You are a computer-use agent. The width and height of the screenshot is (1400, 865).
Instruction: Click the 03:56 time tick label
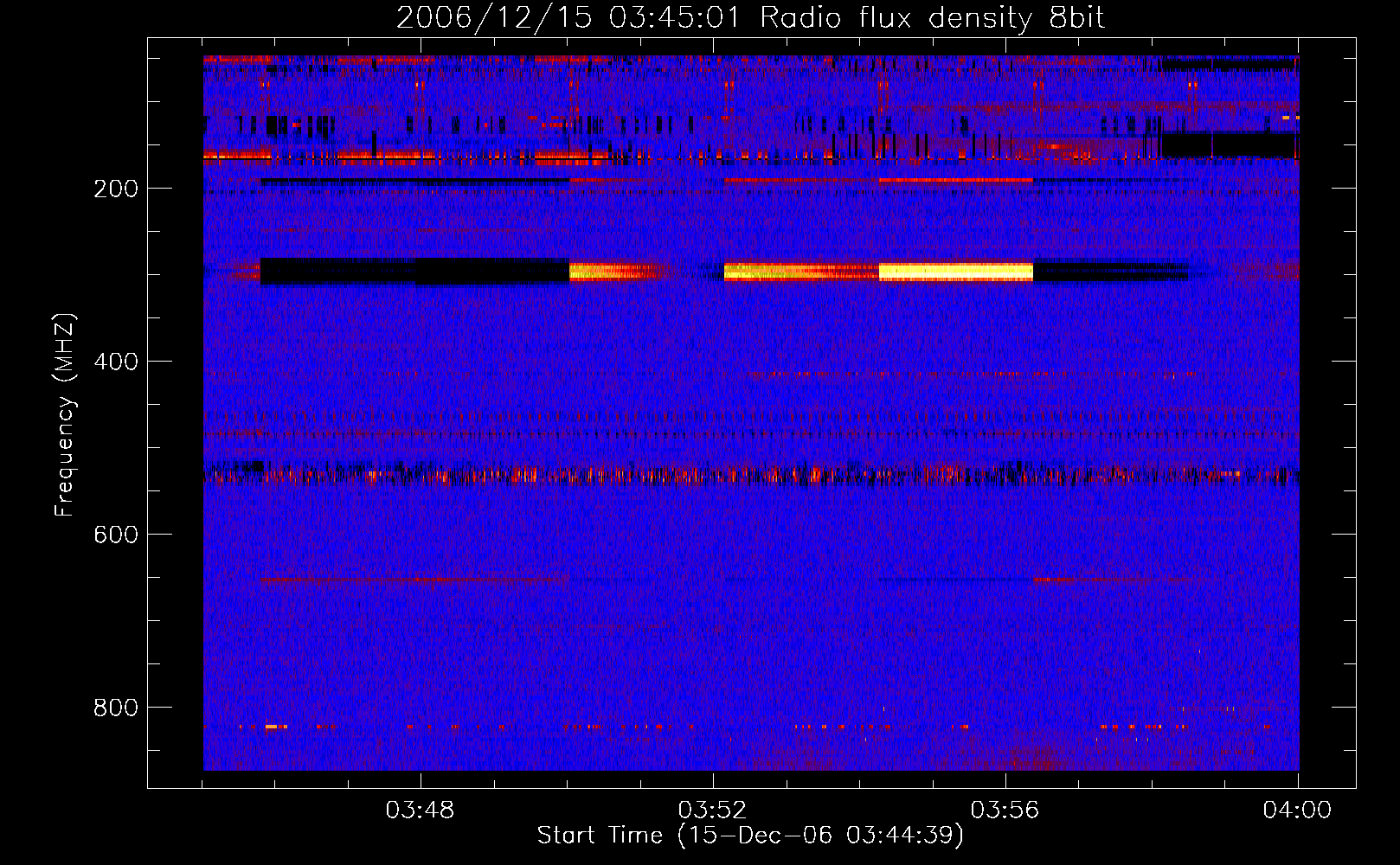click(1005, 811)
